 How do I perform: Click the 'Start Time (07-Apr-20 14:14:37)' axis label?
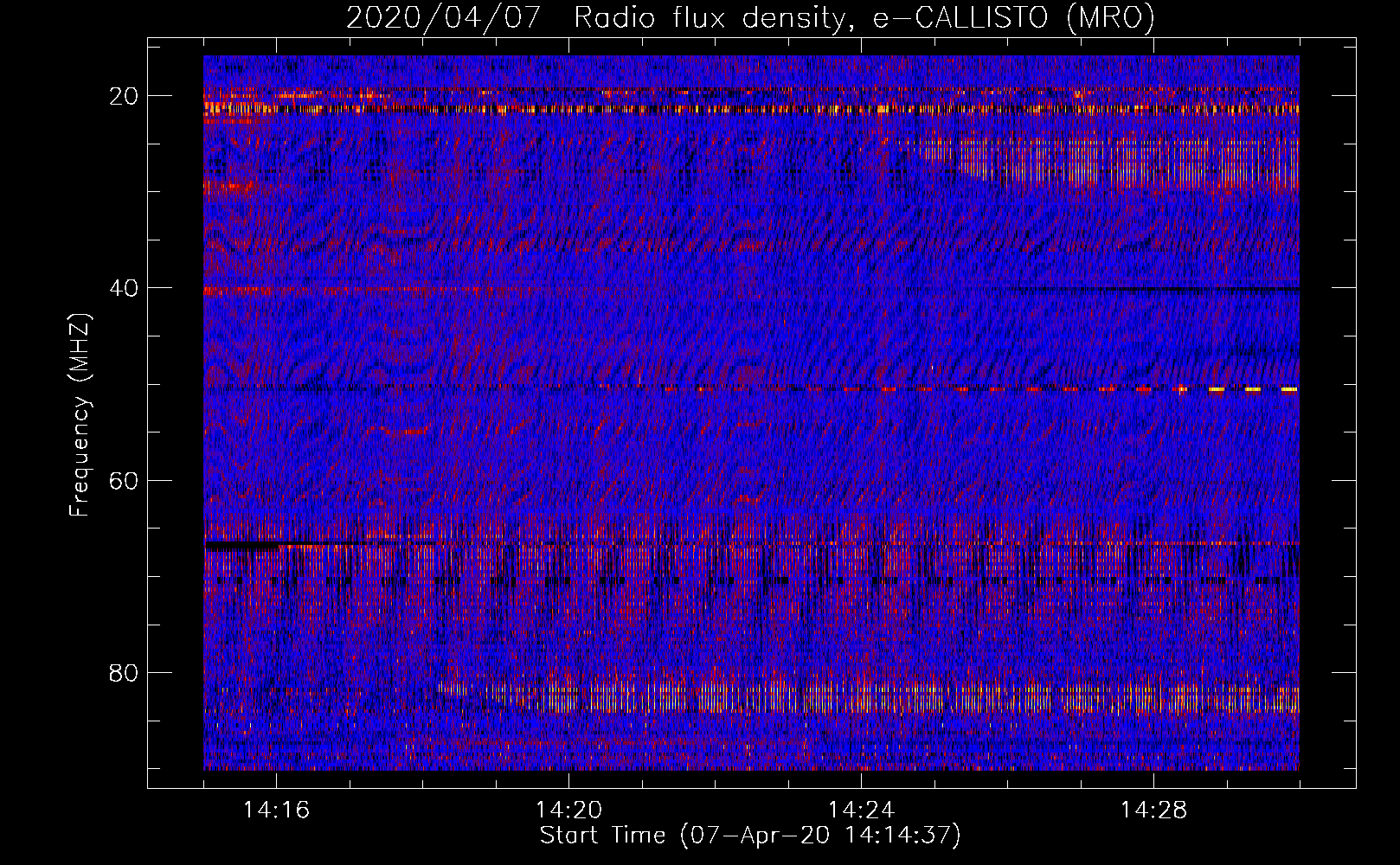pyautogui.click(x=750, y=836)
